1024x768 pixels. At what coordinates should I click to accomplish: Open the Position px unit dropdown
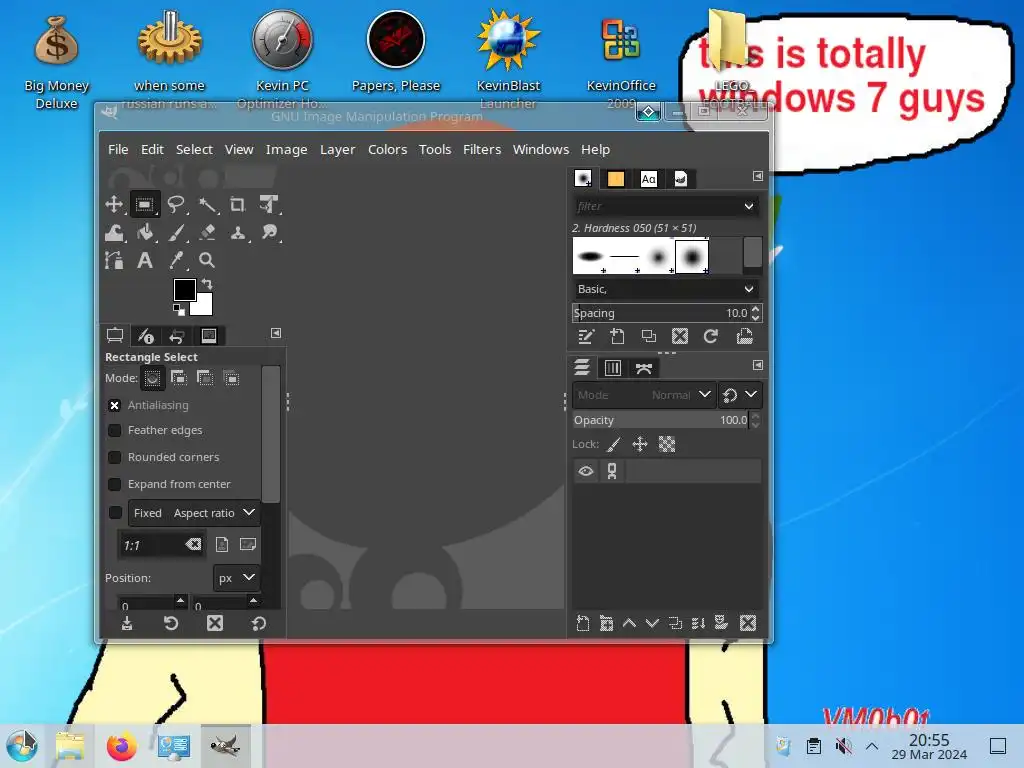(x=236, y=578)
